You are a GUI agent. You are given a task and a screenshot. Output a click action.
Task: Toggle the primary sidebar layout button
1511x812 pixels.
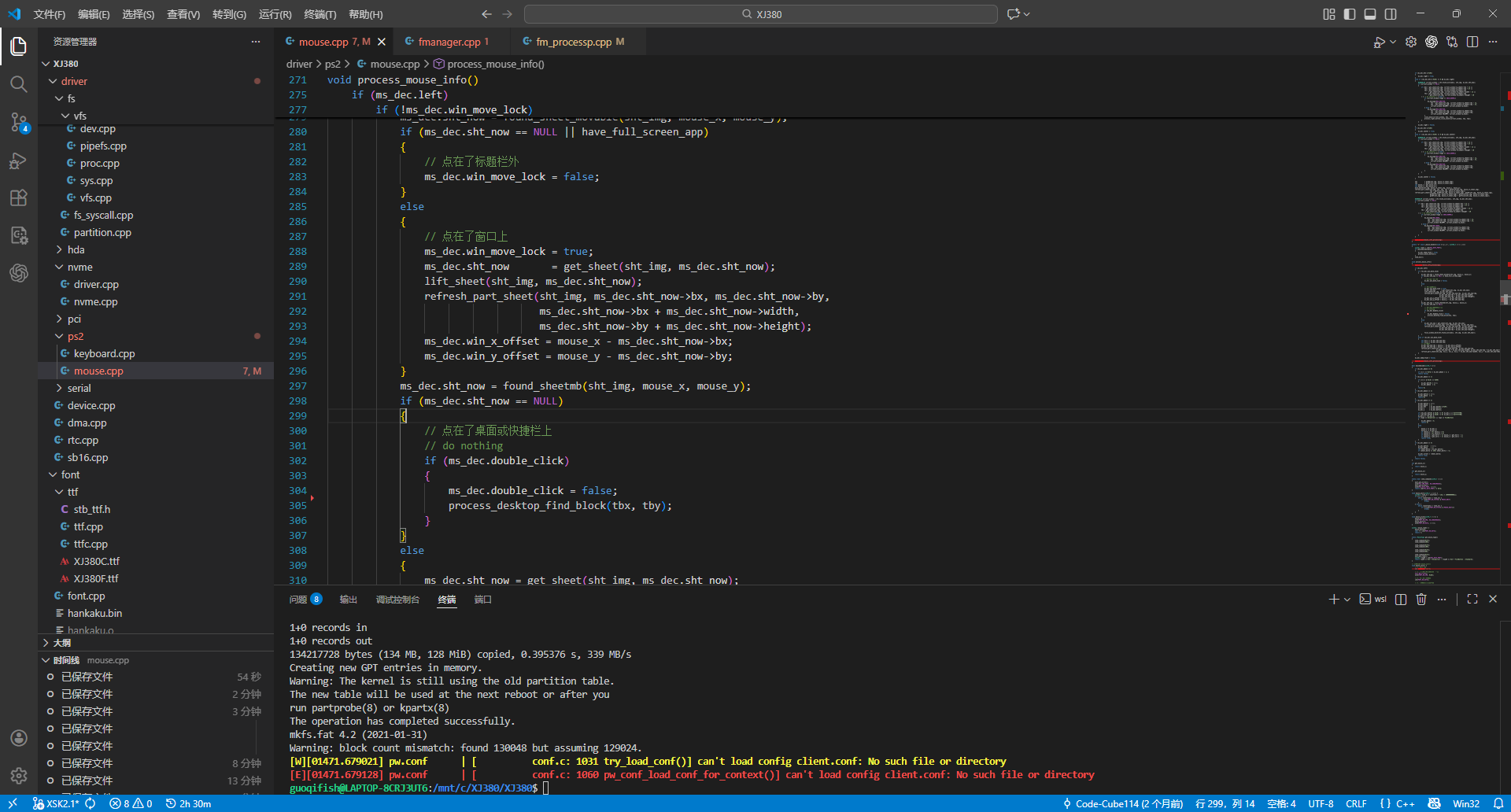tap(1350, 14)
